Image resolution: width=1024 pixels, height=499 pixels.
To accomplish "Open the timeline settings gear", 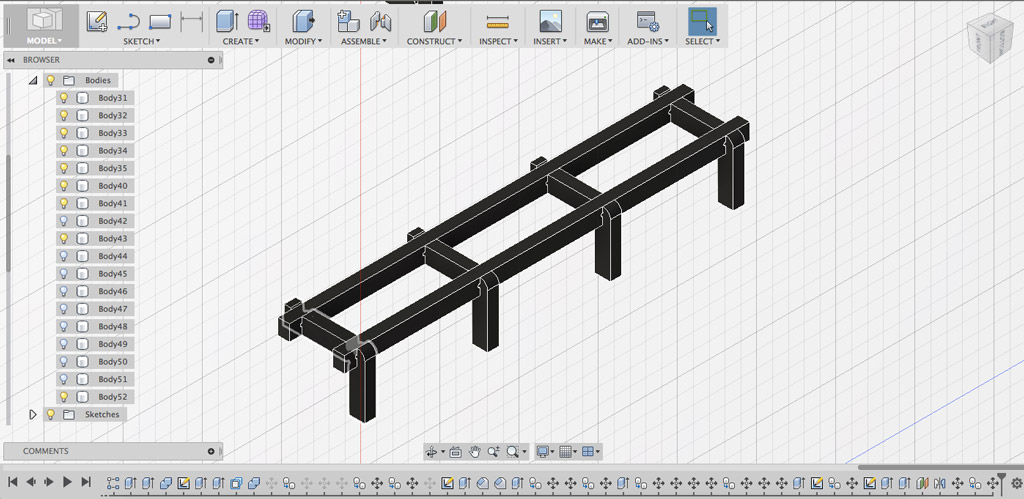I will [1016, 483].
